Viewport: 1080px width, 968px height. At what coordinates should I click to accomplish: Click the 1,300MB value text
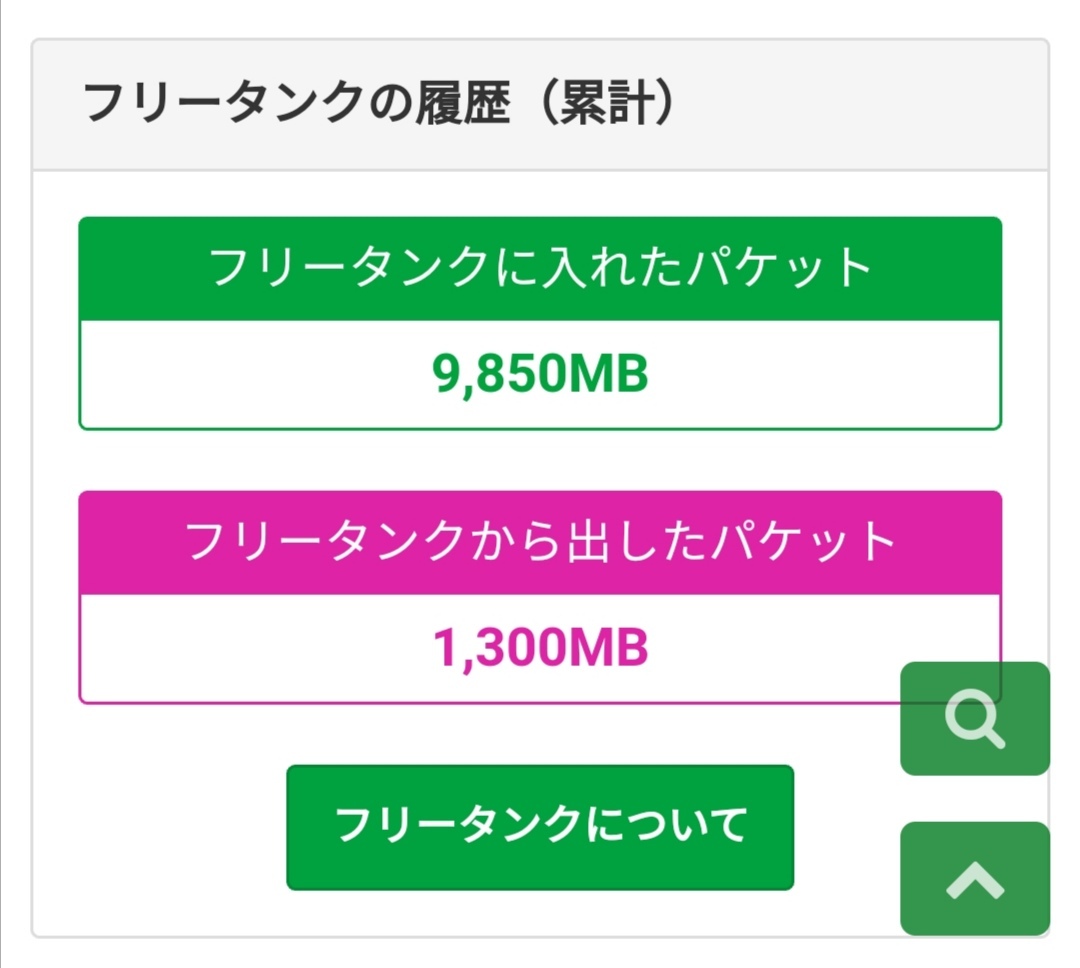coord(540,649)
